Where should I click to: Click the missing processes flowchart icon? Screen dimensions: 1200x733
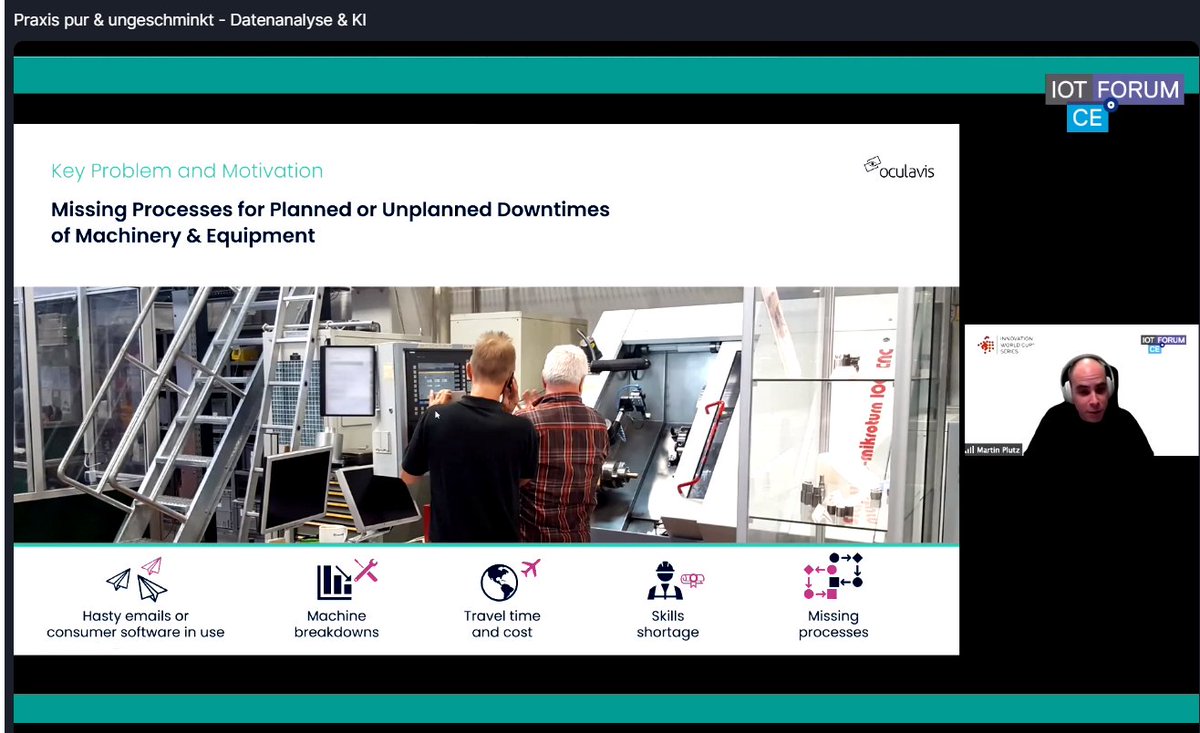coord(833,576)
